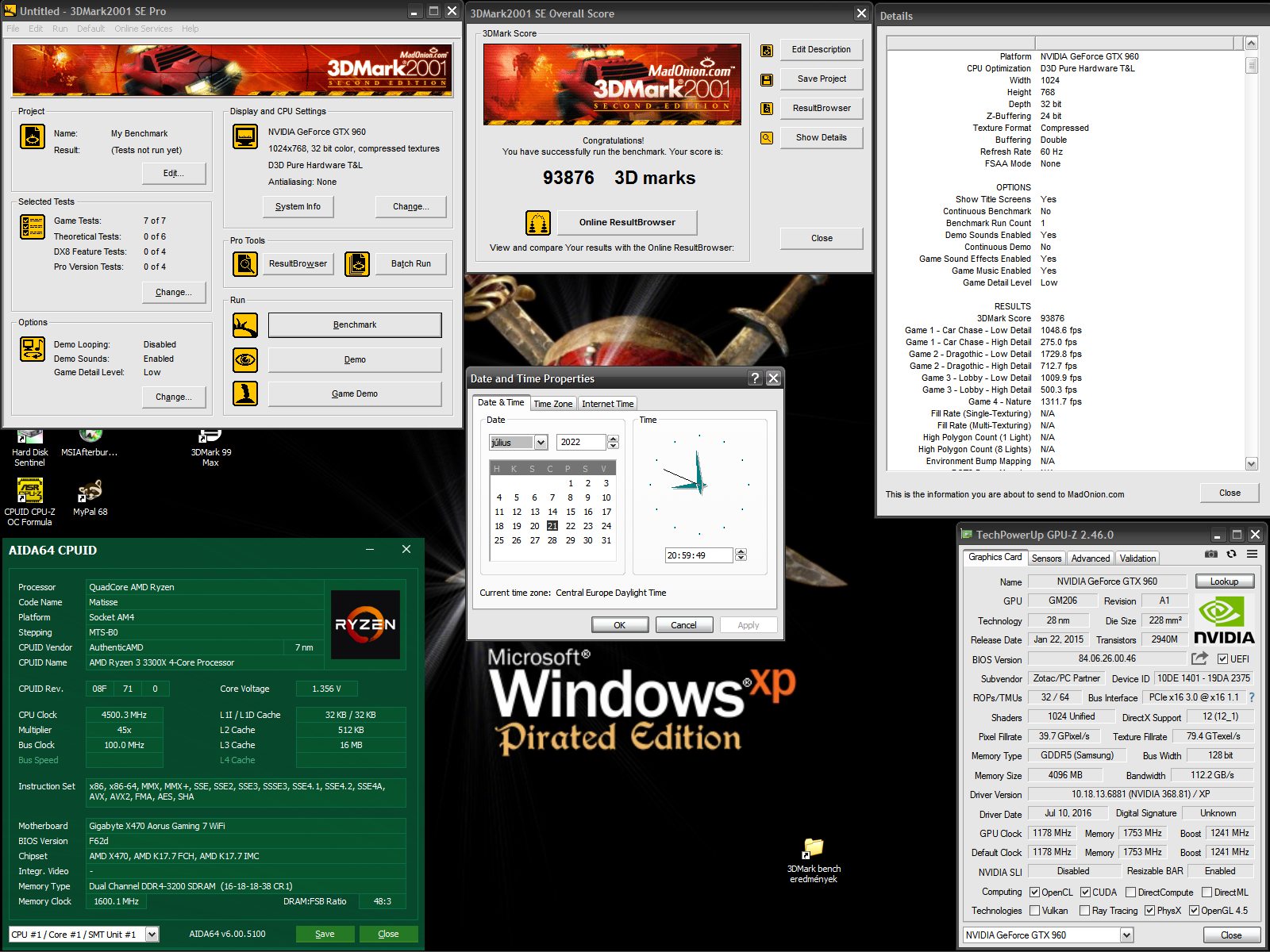Open GPU-Z screenshot camera icon

[1210, 554]
